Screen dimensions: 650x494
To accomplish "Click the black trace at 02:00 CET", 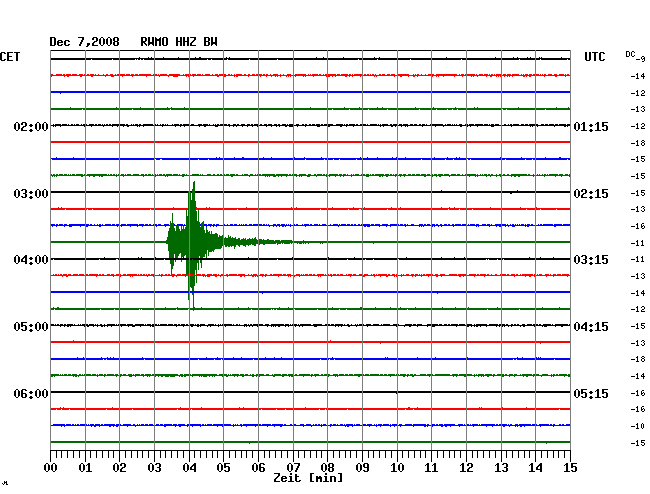I will point(310,125).
